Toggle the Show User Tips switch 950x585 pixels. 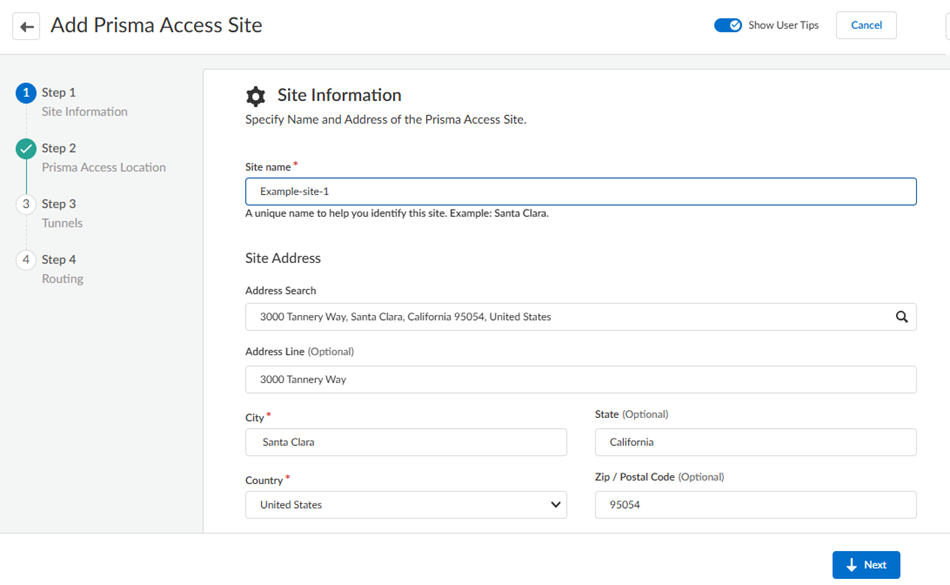pyautogui.click(x=727, y=25)
